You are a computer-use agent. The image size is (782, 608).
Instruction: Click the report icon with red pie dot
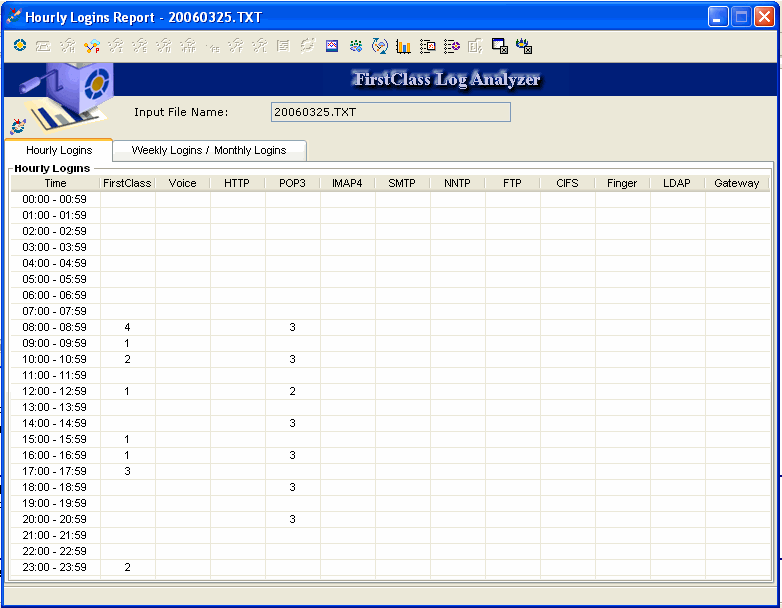point(452,46)
